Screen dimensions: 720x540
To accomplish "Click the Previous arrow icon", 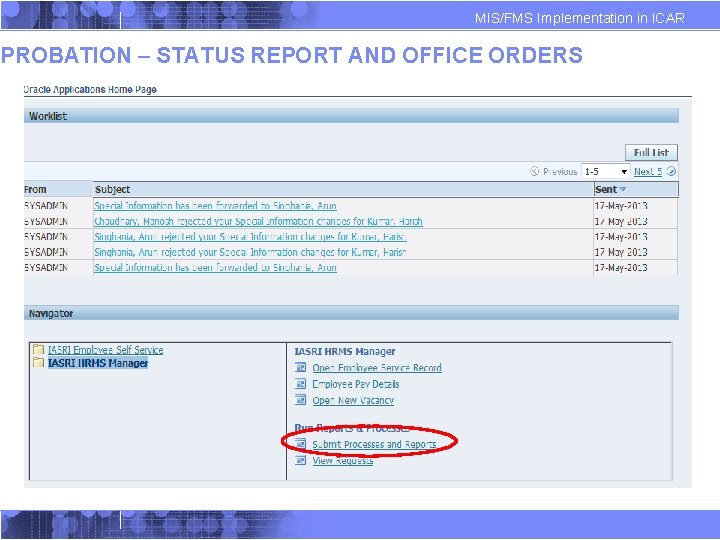I will click(534, 171).
